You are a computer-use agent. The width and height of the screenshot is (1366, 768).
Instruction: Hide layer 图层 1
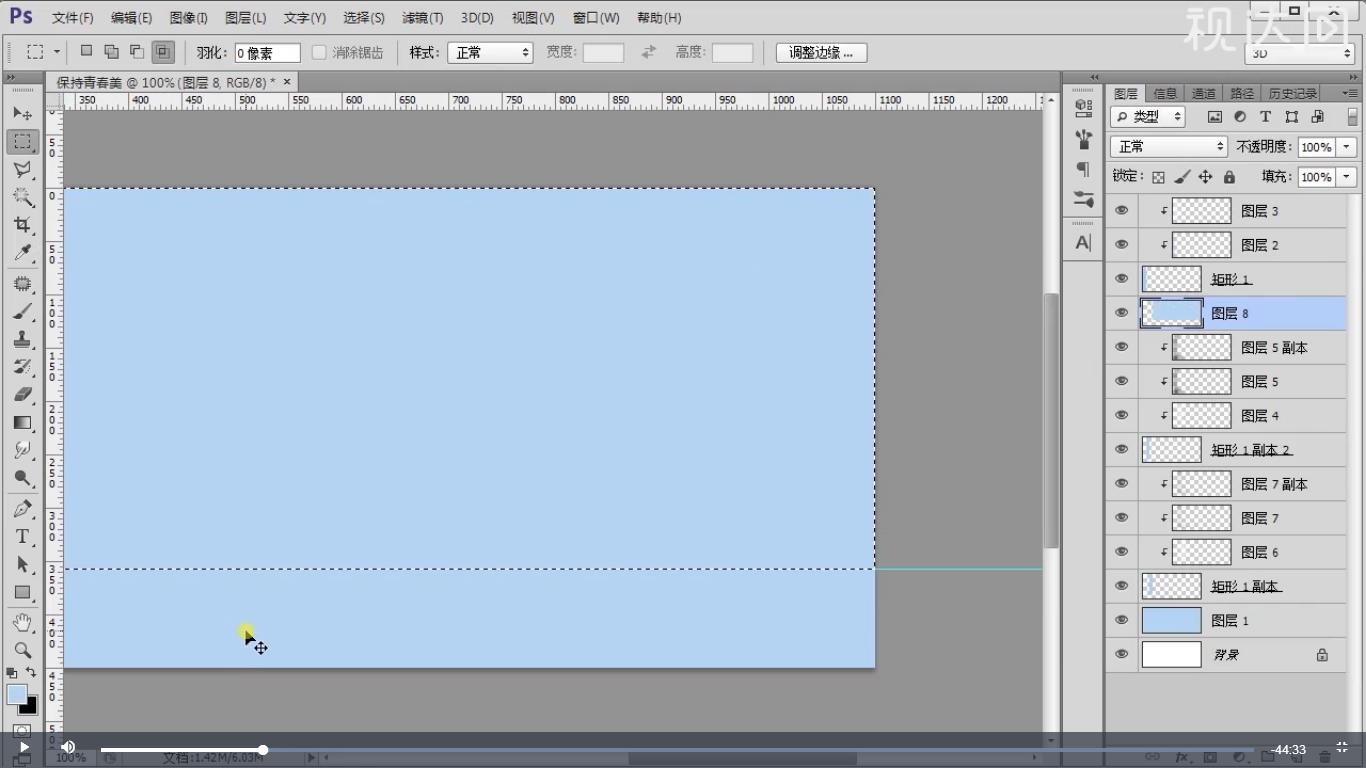(x=1121, y=620)
